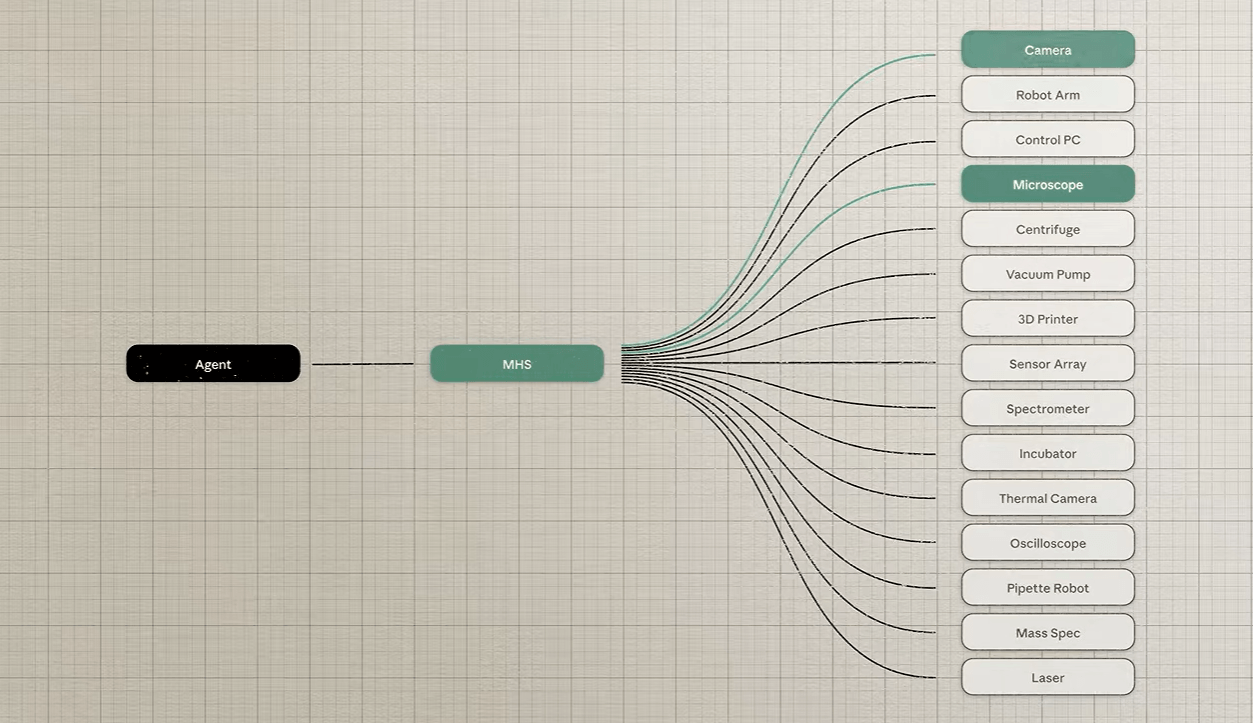Select the Centrifuge node
Screen dimensions: 1253x723
(1048, 229)
